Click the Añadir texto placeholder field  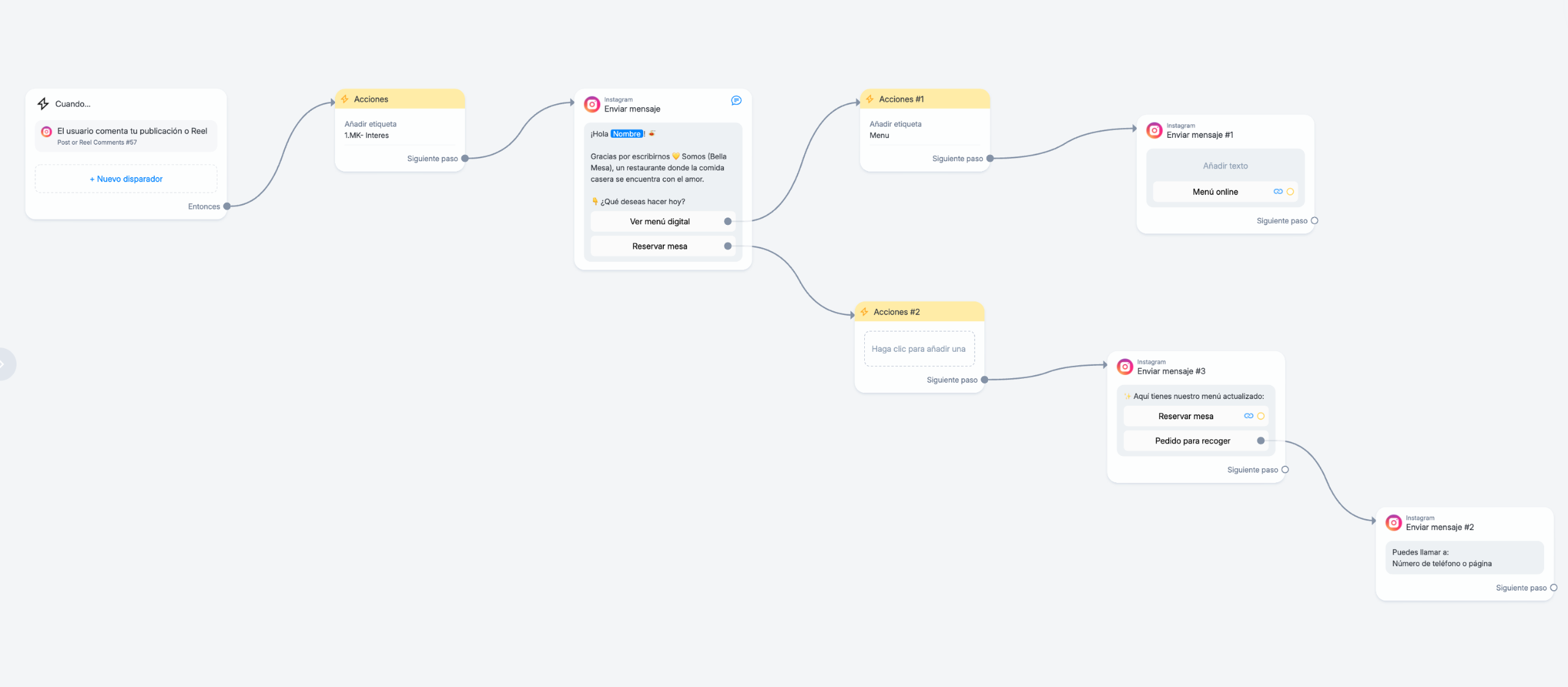tap(1225, 166)
